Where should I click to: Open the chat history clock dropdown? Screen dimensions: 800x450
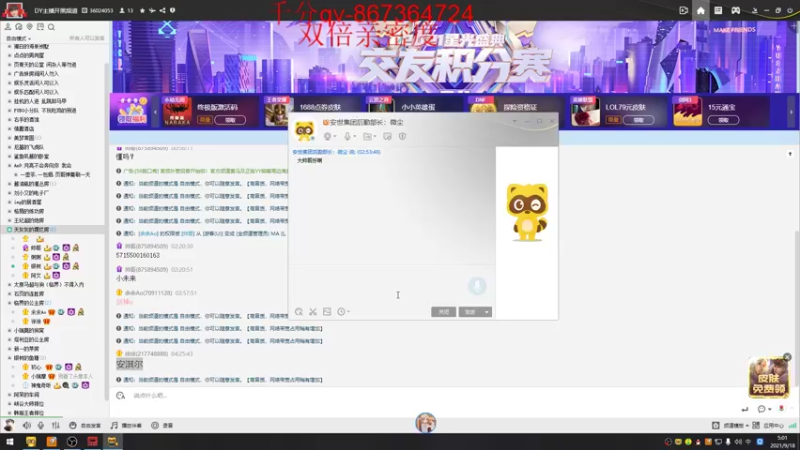coord(343,312)
